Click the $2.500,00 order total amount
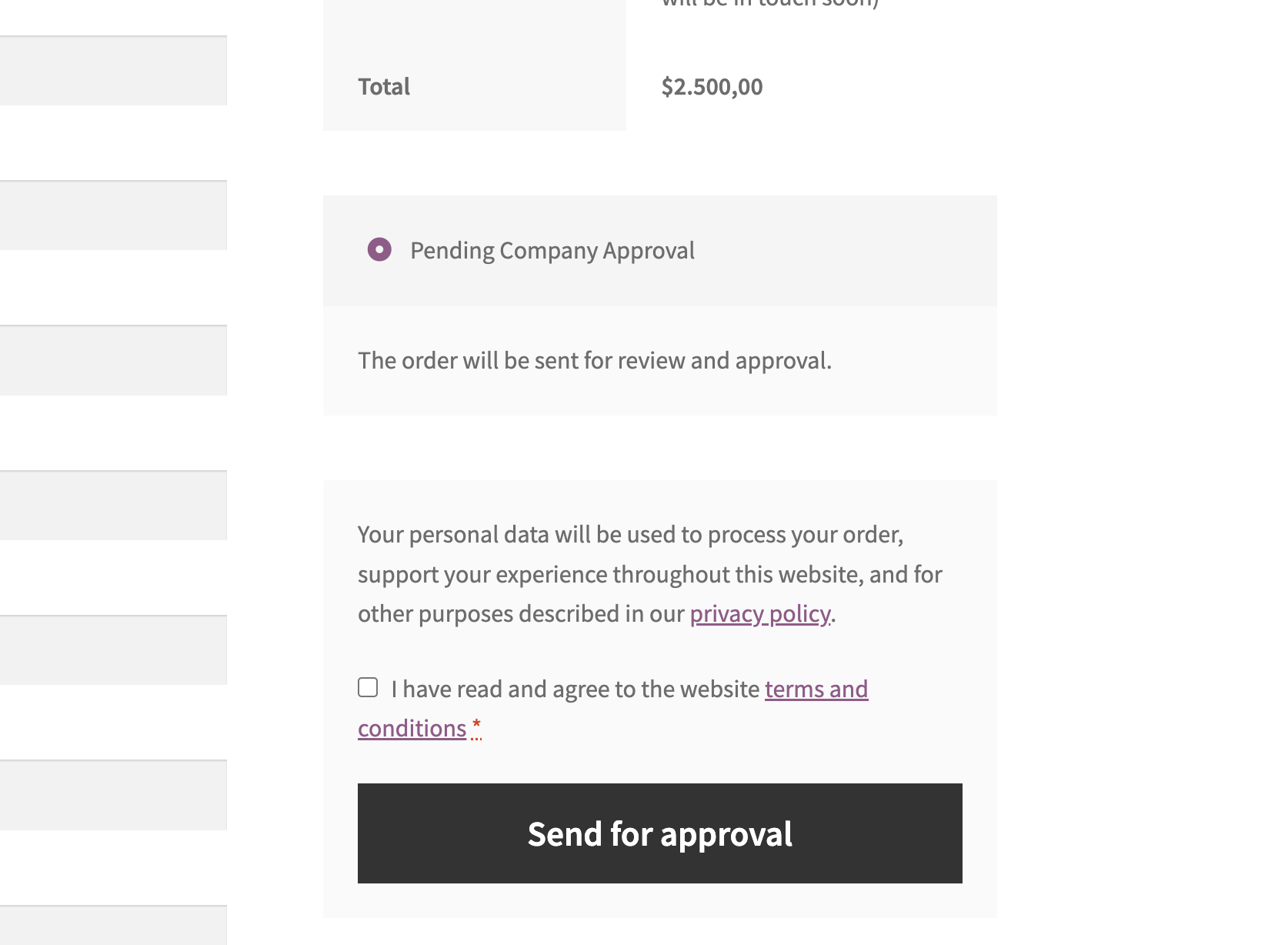 click(712, 87)
